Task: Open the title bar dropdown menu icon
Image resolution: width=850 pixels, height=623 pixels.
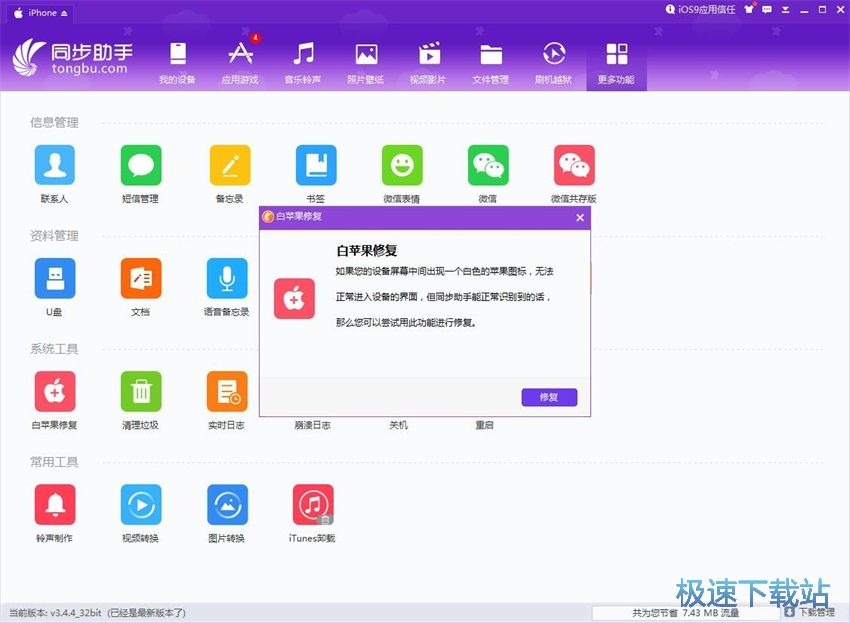Action: [x=785, y=10]
